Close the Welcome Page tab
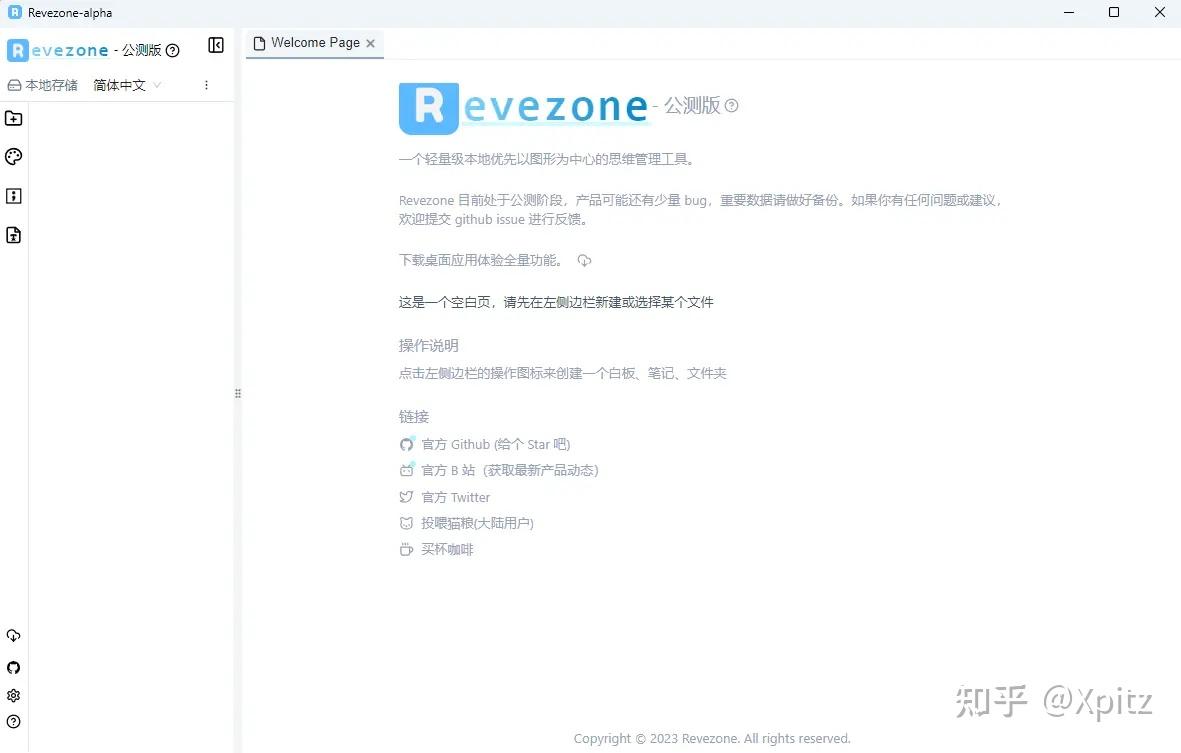The image size is (1181, 753). click(x=370, y=44)
